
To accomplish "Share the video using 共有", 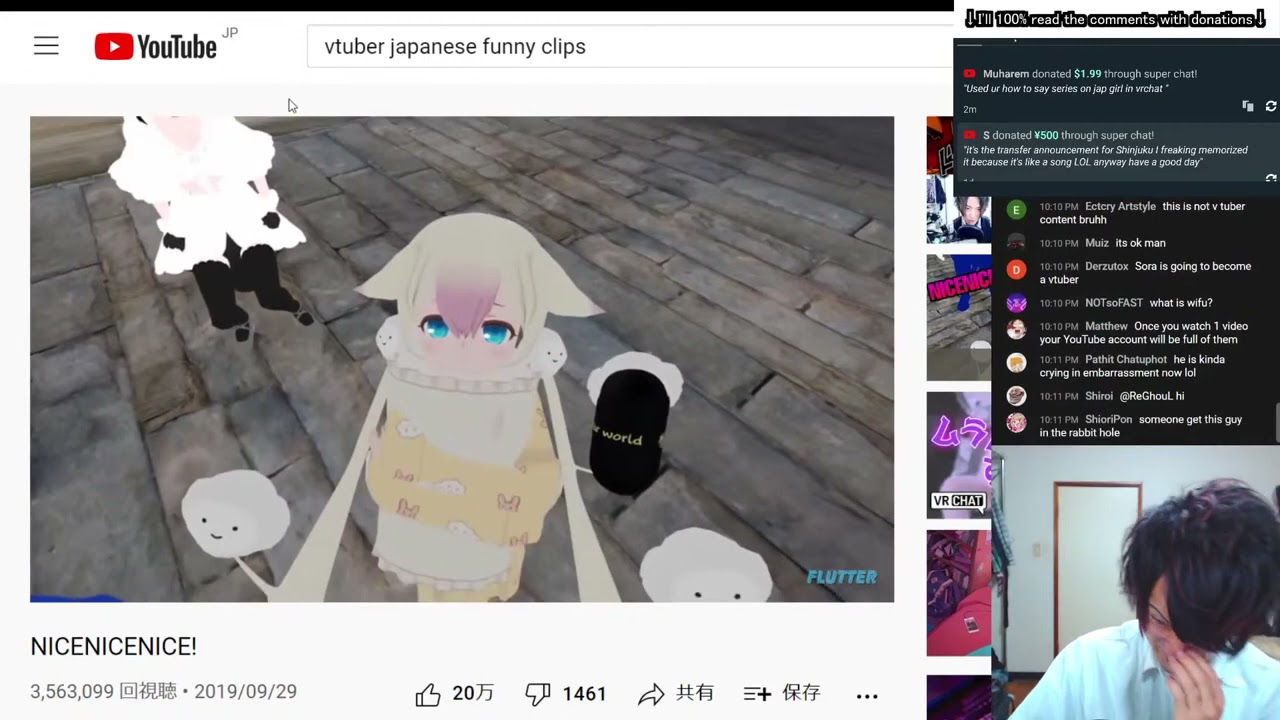I will click(x=676, y=693).
